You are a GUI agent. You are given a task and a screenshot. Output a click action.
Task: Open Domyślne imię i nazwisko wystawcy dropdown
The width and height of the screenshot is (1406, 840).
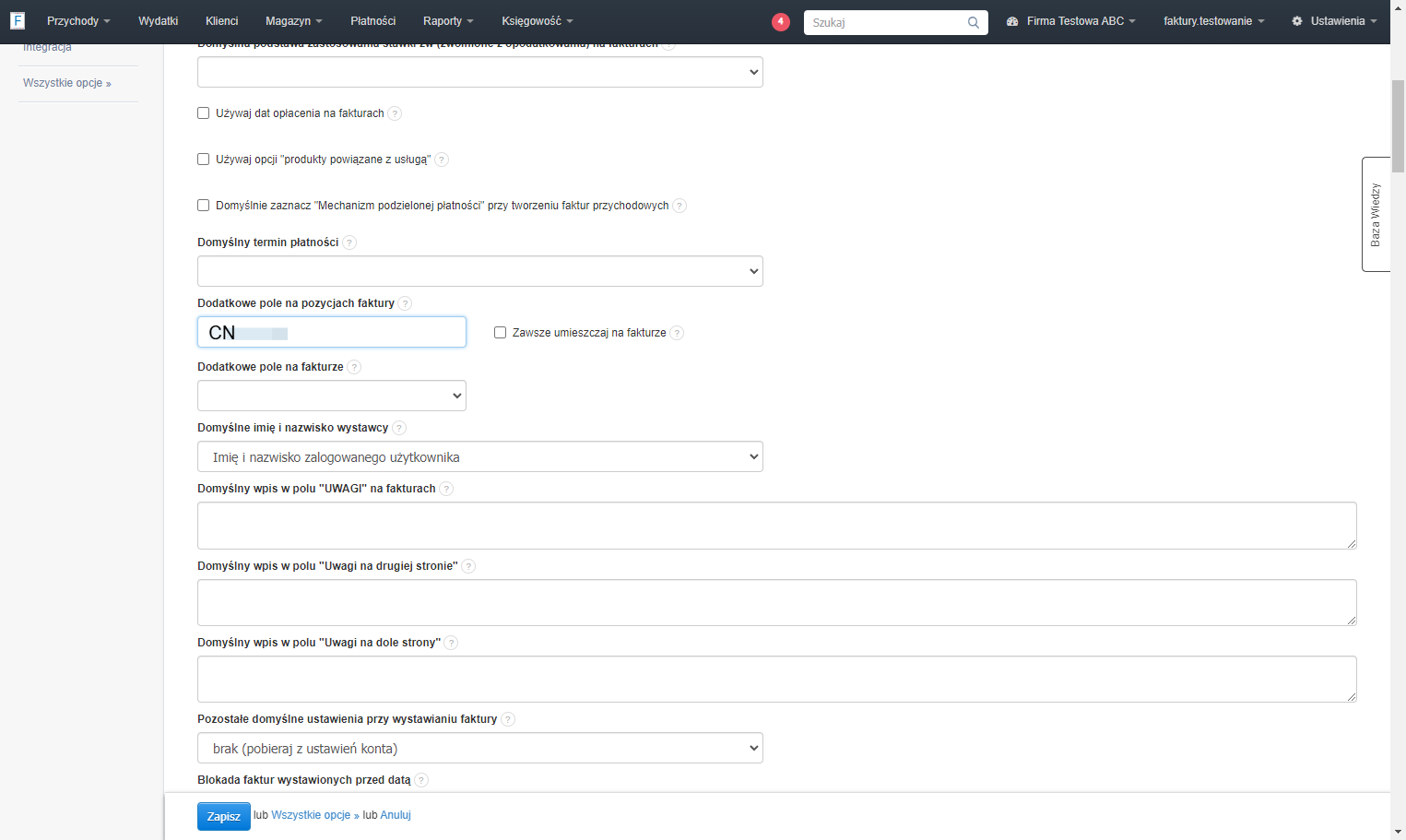tap(480, 456)
